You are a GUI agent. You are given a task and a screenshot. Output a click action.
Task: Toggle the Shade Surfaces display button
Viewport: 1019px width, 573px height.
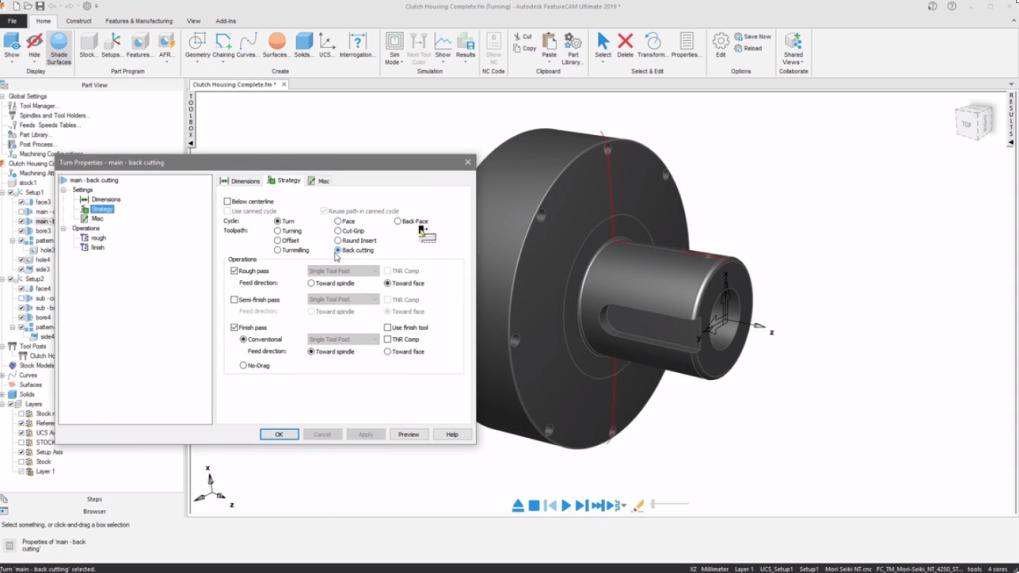(x=58, y=48)
